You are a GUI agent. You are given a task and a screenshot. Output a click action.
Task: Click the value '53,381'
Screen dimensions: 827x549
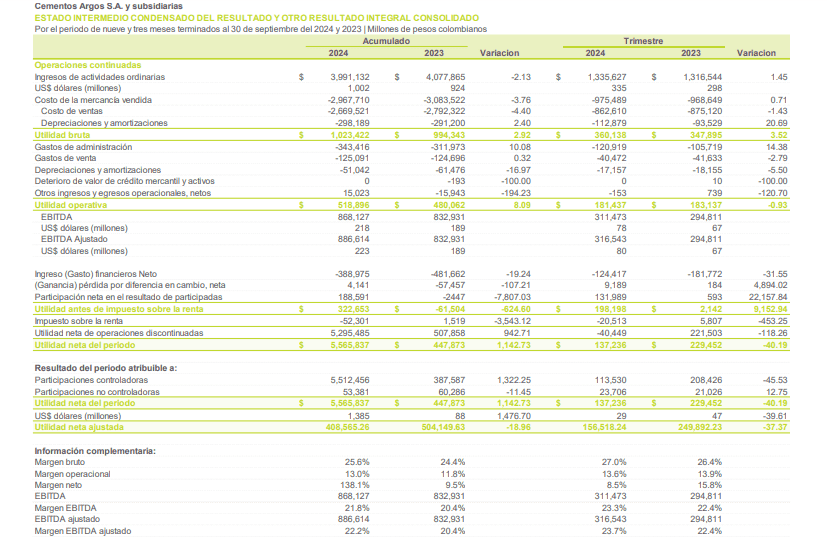[355, 392]
